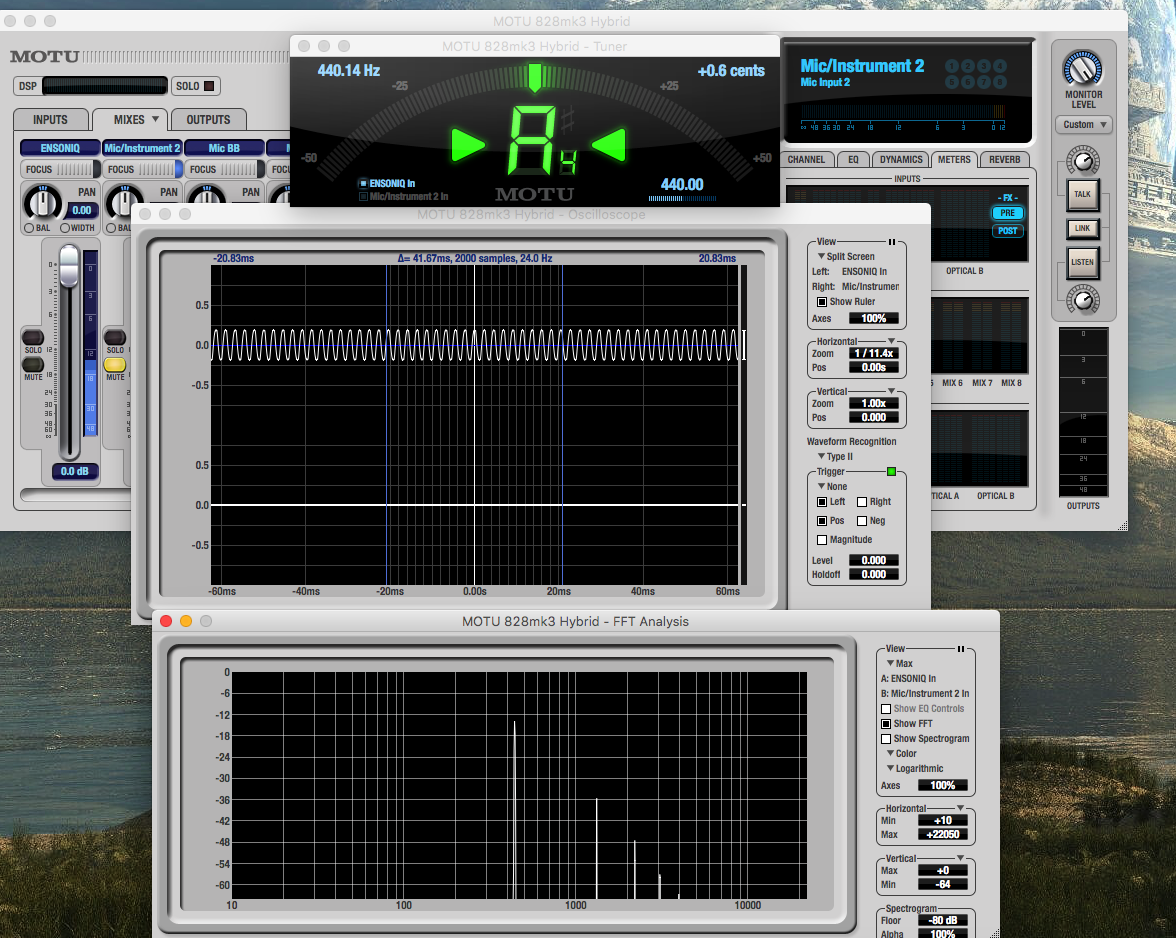
Task: Open the DYNAMICS tab
Action: click(900, 160)
